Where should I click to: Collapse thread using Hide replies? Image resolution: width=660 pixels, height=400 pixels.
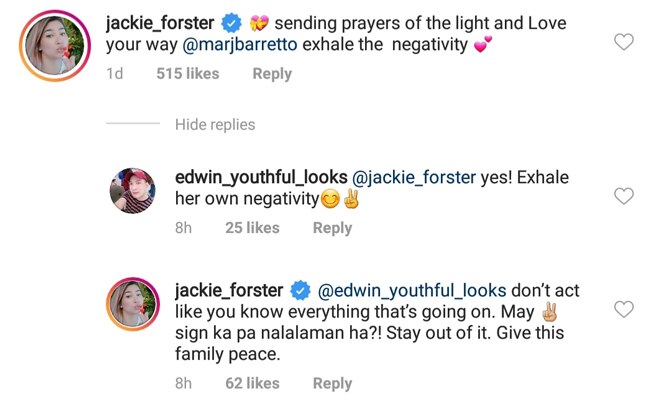pyautogui.click(x=215, y=125)
